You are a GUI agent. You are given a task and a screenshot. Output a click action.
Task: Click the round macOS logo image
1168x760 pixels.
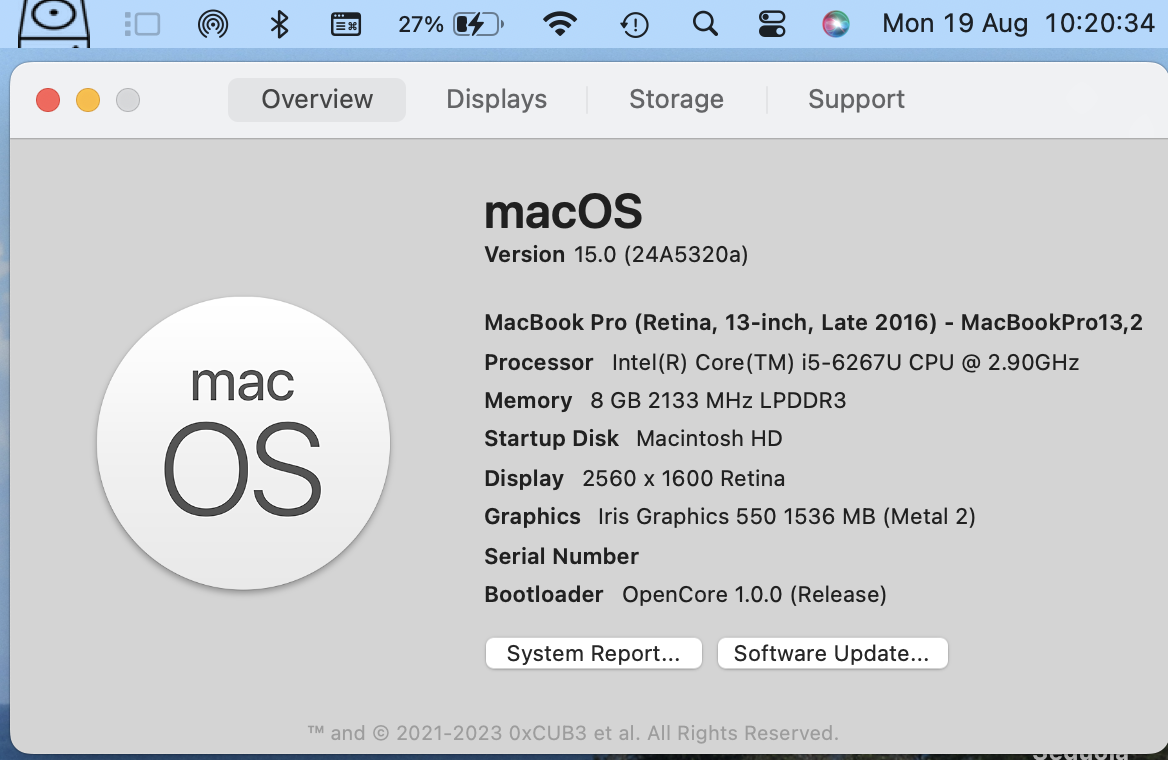[243, 443]
